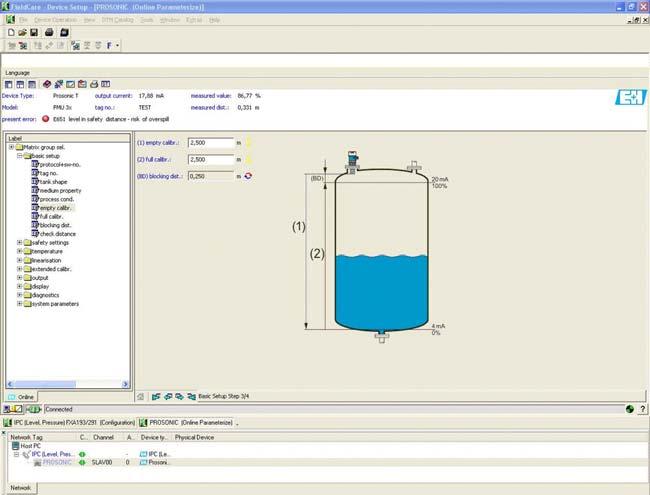The width and height of the screenshot is (650, 495).
Task: Expand the display folder
Action: (19, 286)
